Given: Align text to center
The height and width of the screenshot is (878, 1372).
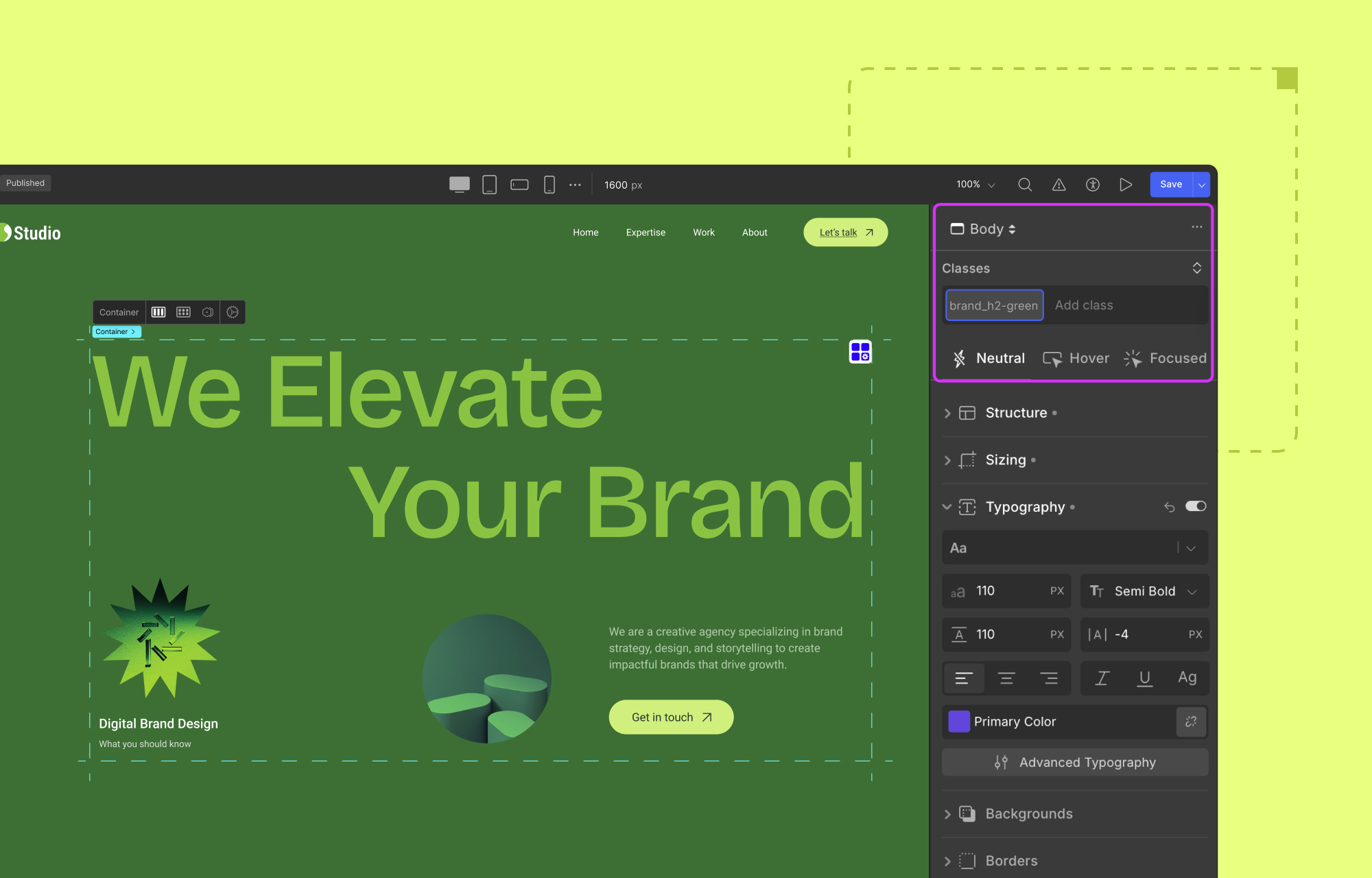Looking at the screenshot, I should (x=1006, y=678).
